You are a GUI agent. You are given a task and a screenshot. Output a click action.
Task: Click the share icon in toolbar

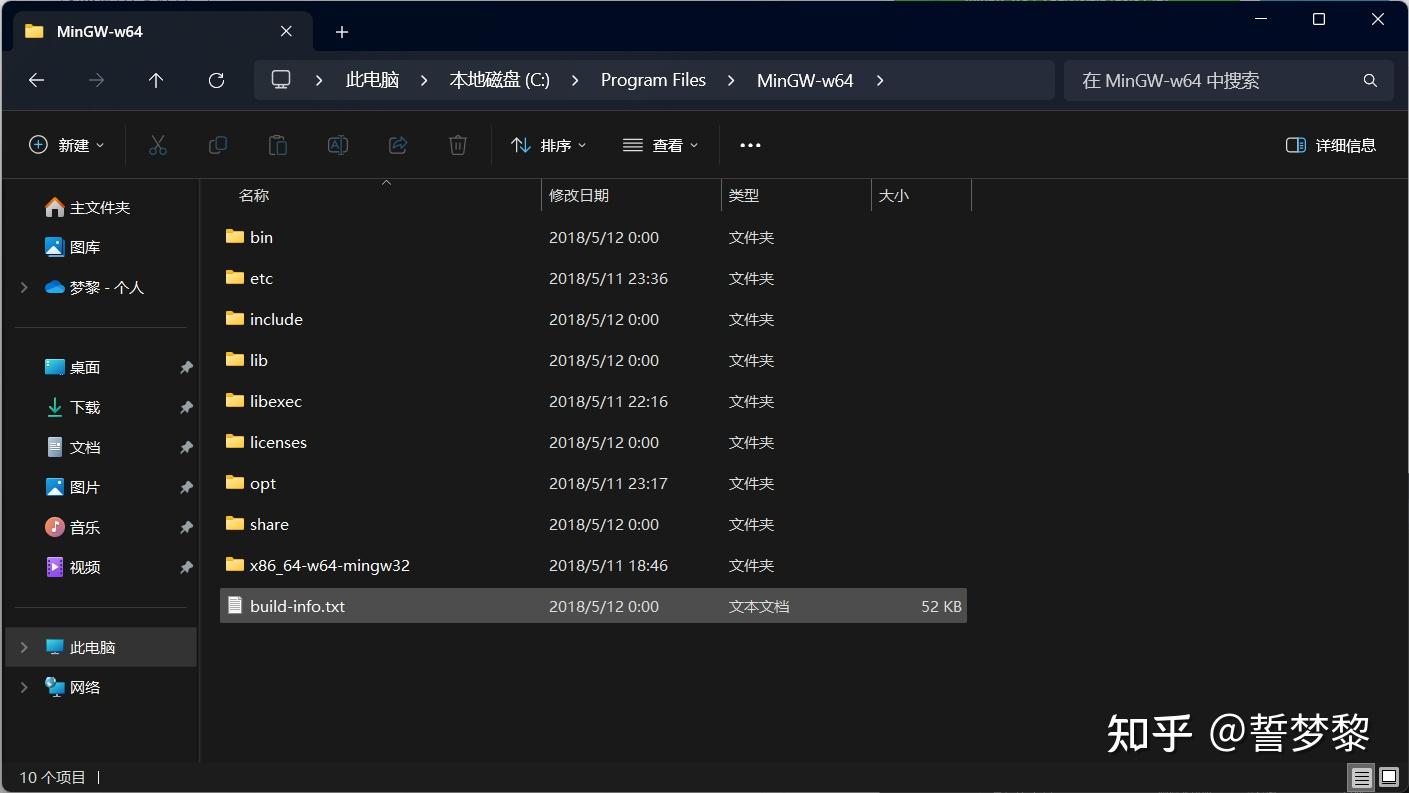pos(398,145)
